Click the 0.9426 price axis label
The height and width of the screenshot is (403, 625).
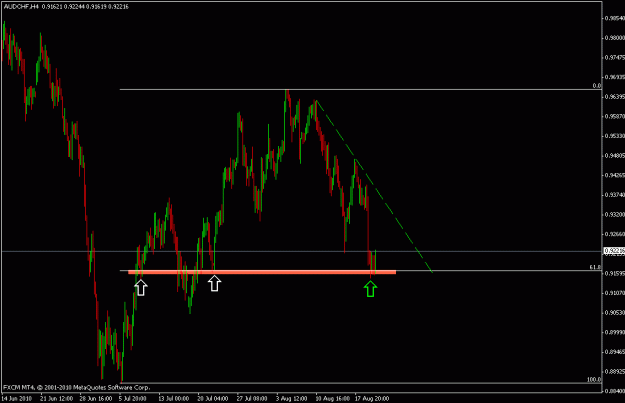tap(615, 175)
